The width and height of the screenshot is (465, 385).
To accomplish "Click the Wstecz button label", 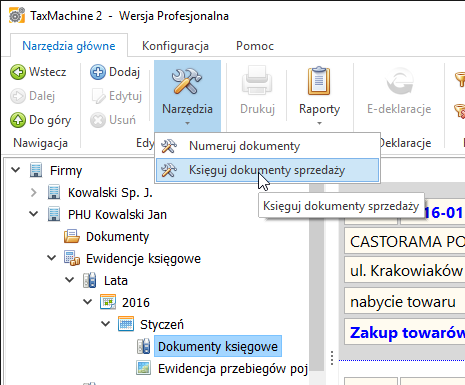I will point(48,72).
